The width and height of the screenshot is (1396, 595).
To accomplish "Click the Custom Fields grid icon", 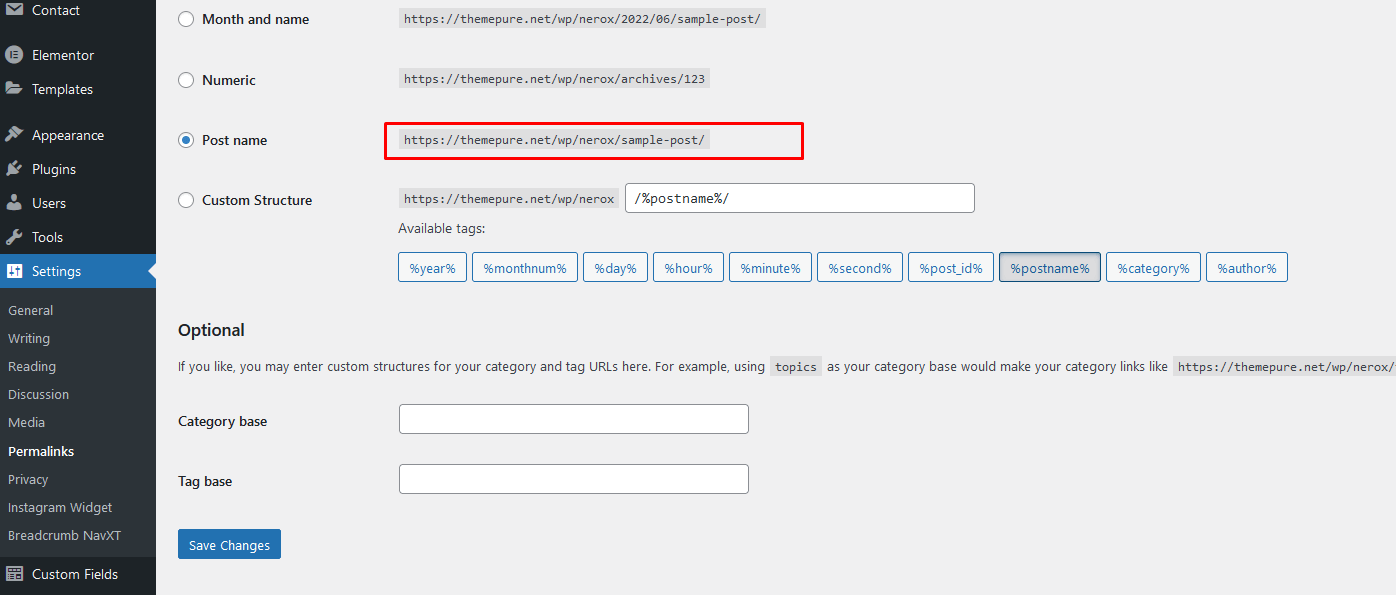I will [14, 574].
